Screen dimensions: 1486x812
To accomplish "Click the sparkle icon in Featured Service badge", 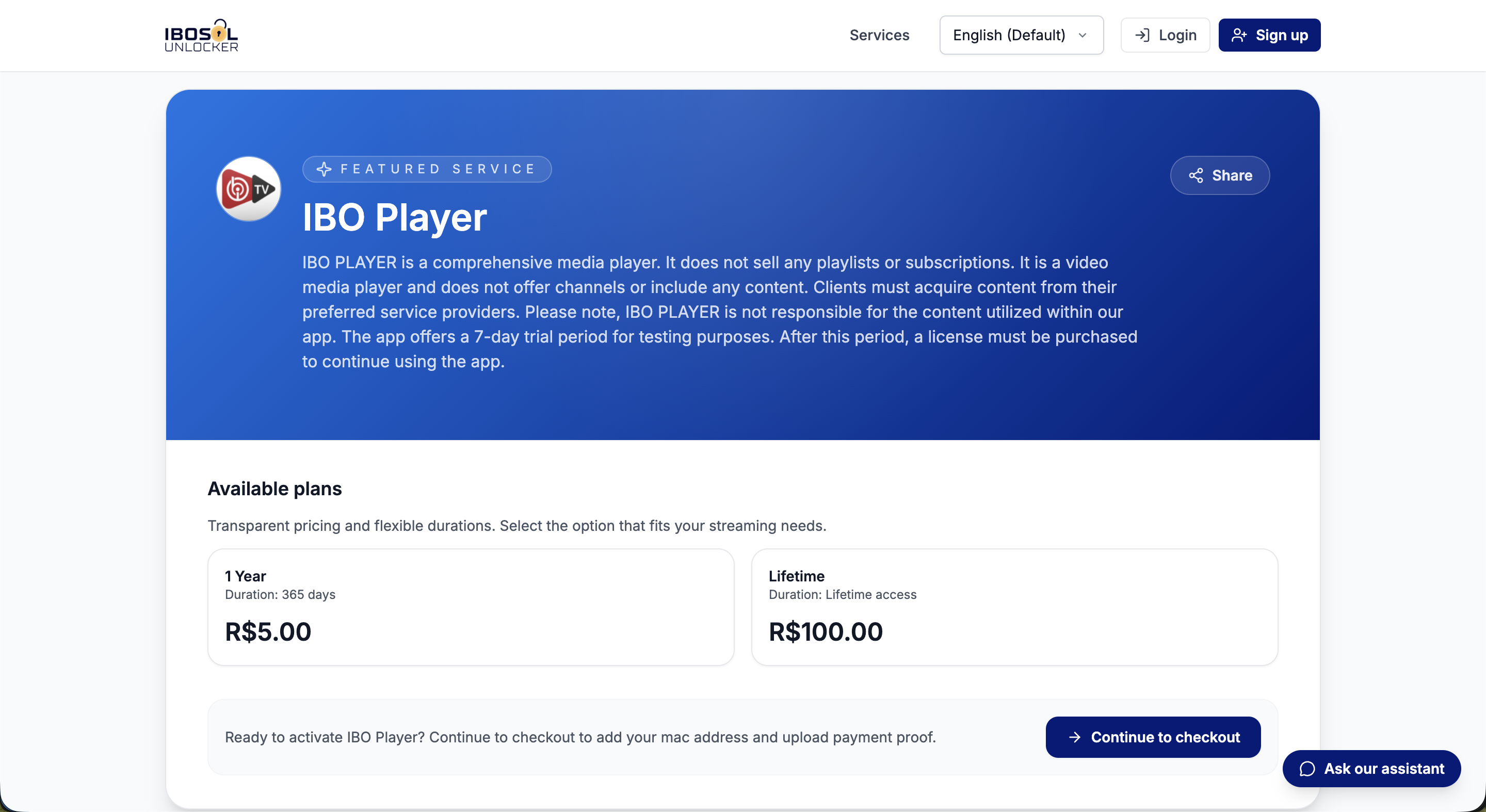I will click(324, 169).
